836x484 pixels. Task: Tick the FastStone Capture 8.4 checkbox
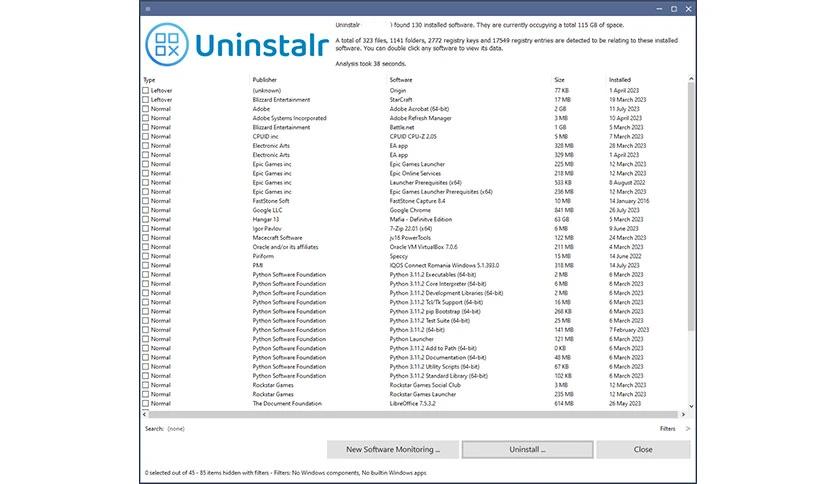point(146,201)
